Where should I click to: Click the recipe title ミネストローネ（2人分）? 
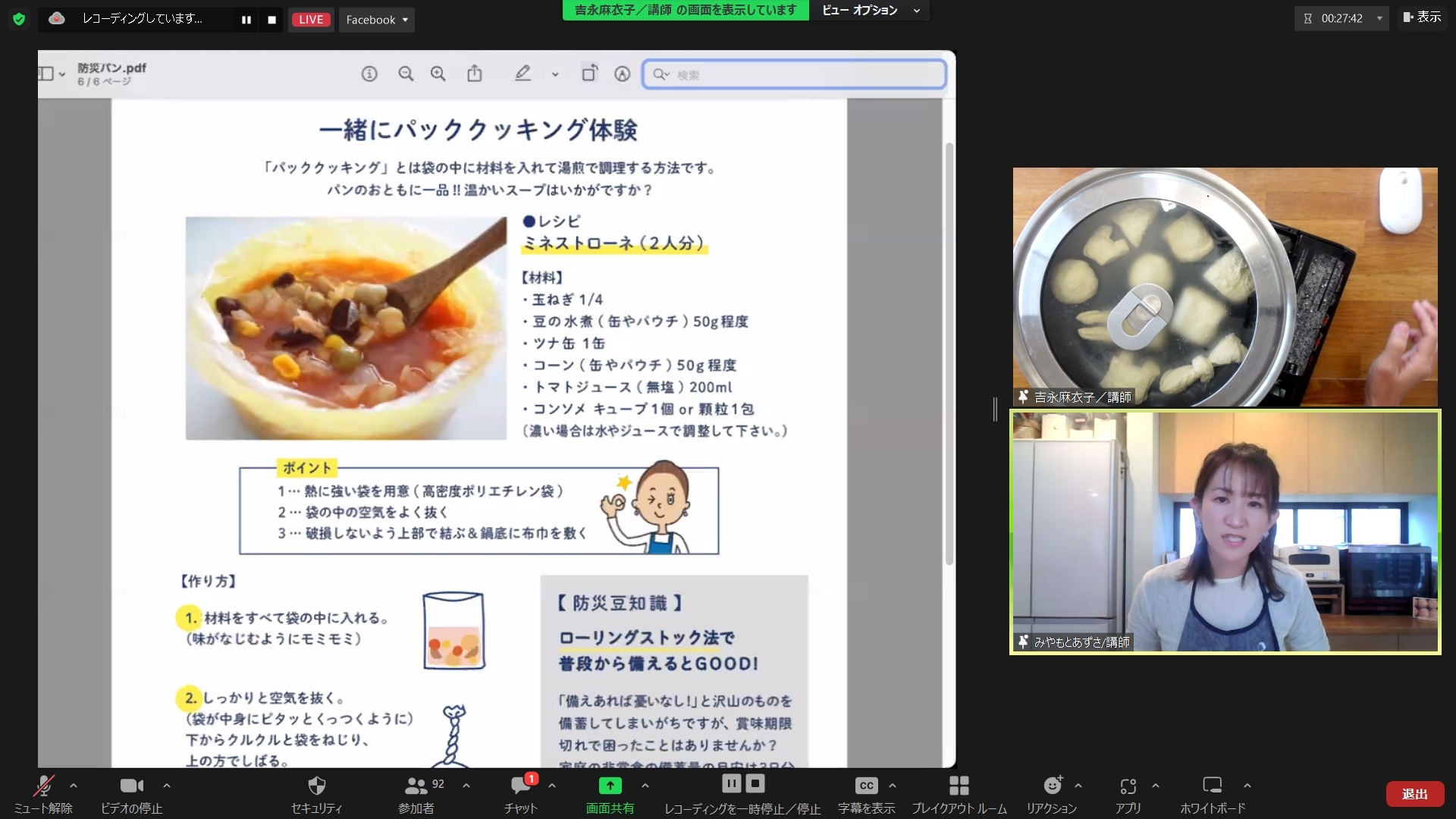(x=615, y=243)
